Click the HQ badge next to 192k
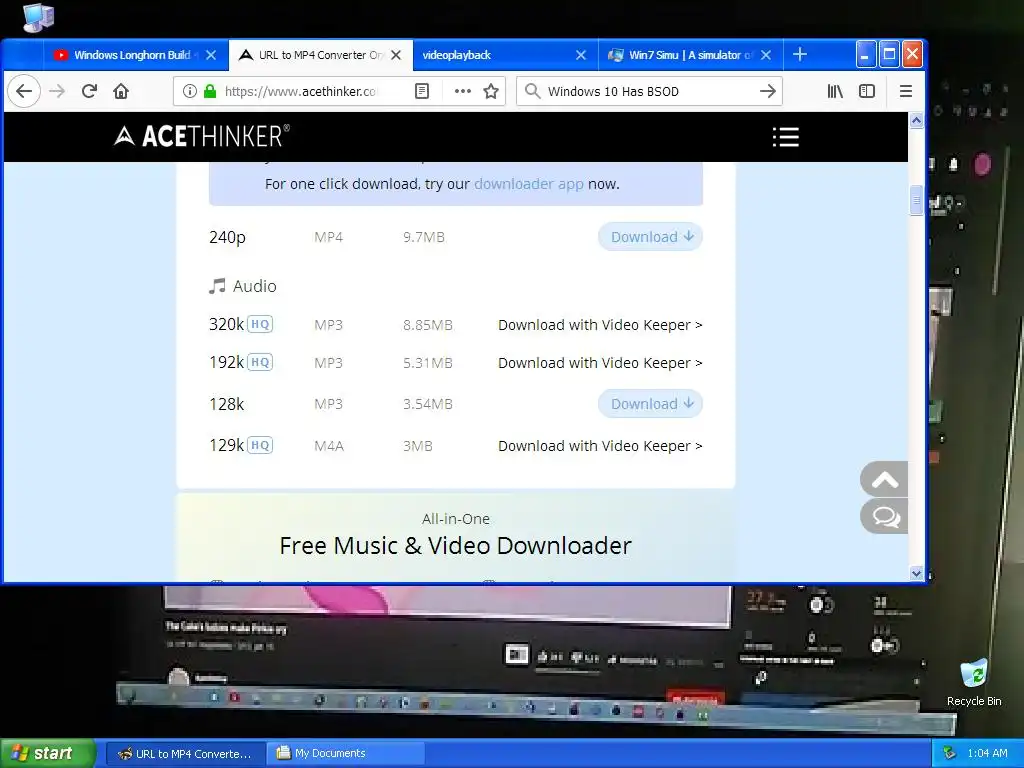This screenshot has width=1024, height=768. pyautogui.click(x=260, y=362)
